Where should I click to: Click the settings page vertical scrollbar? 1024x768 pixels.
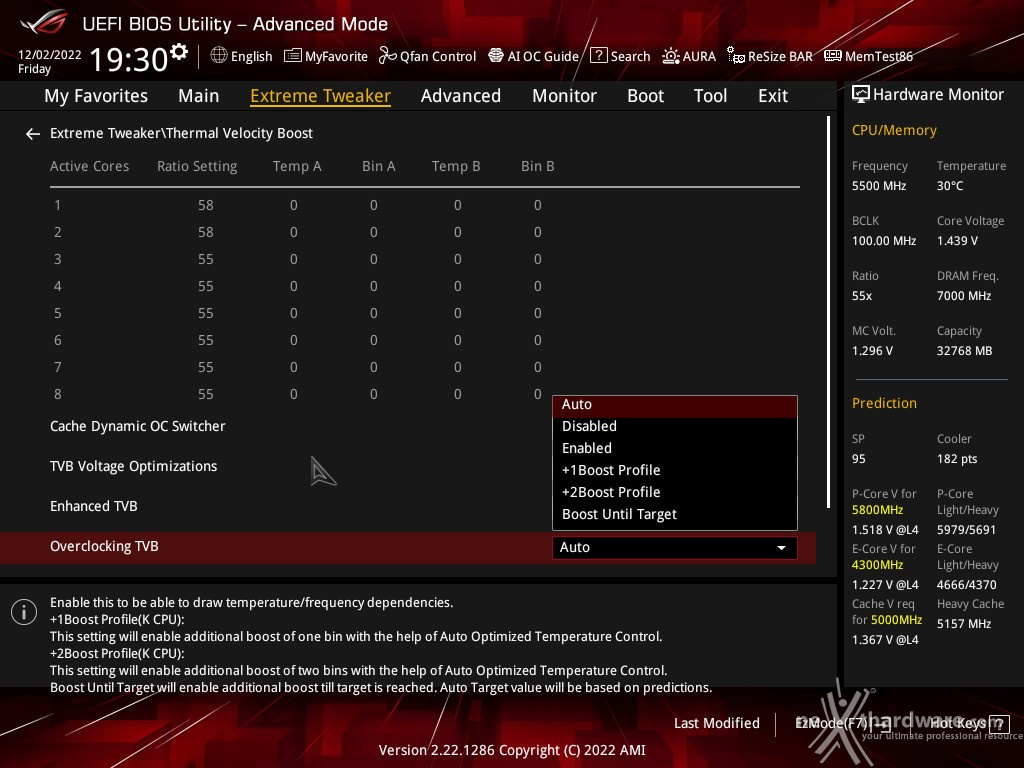tap(829, 312)
